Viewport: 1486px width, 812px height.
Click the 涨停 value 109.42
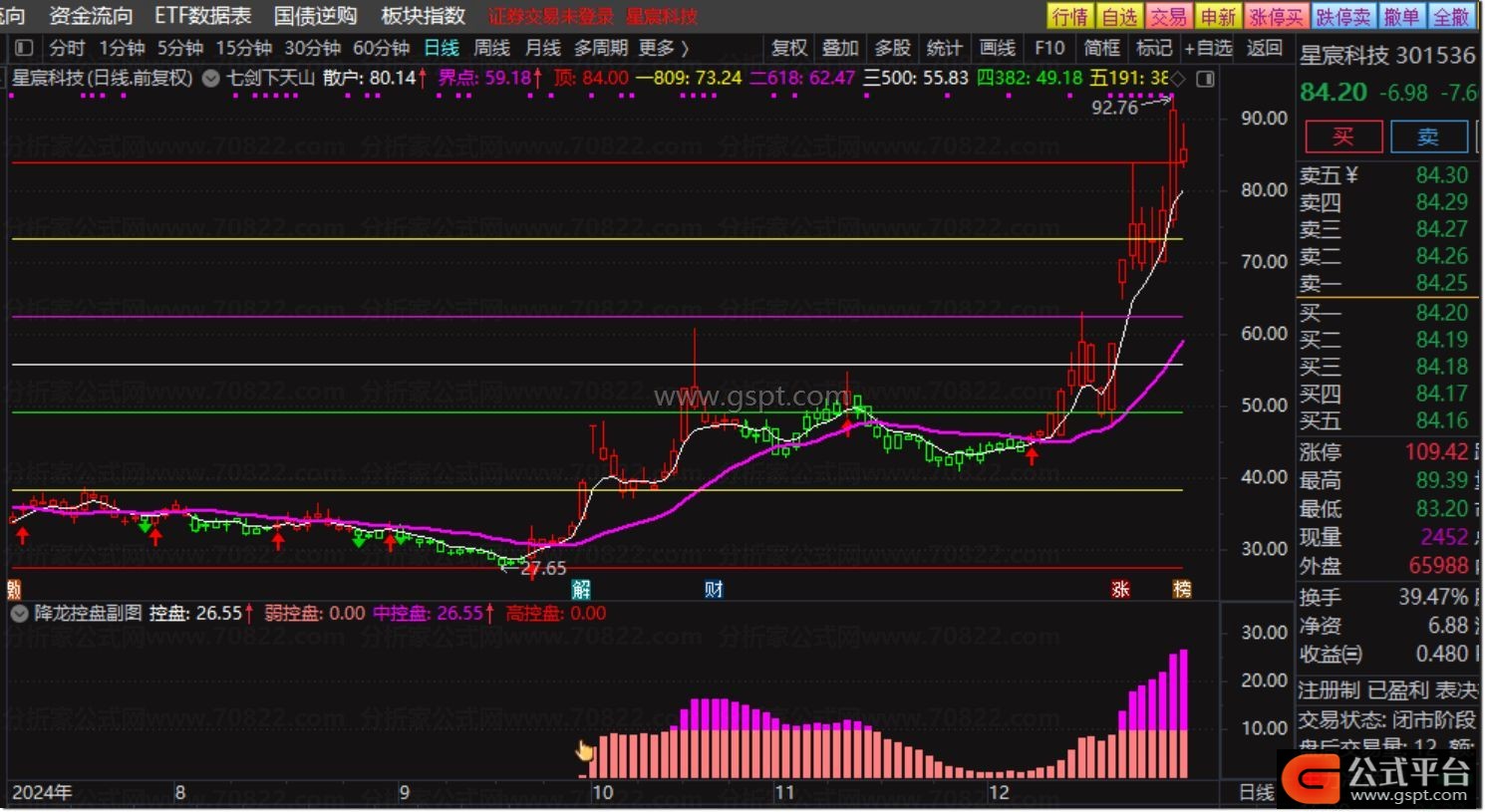pyautogui.click(x=1437, y=452)
